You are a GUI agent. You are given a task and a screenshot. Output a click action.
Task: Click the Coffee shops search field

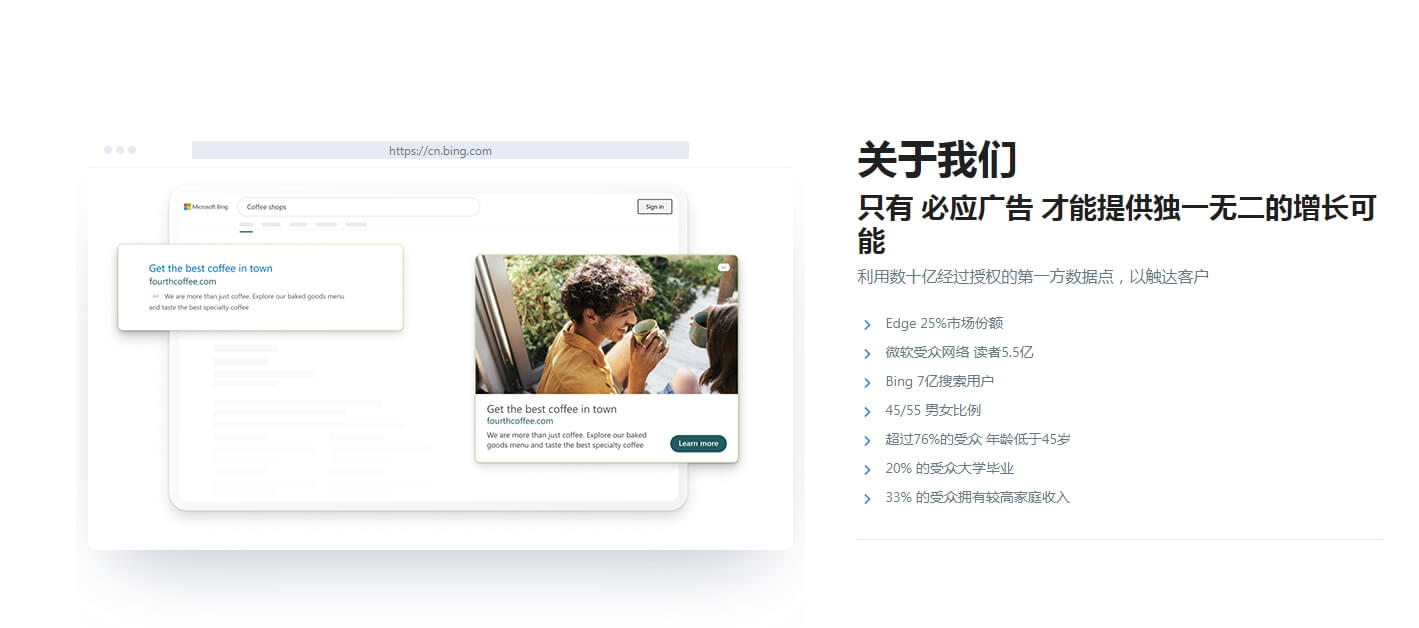tap(358, 207)
